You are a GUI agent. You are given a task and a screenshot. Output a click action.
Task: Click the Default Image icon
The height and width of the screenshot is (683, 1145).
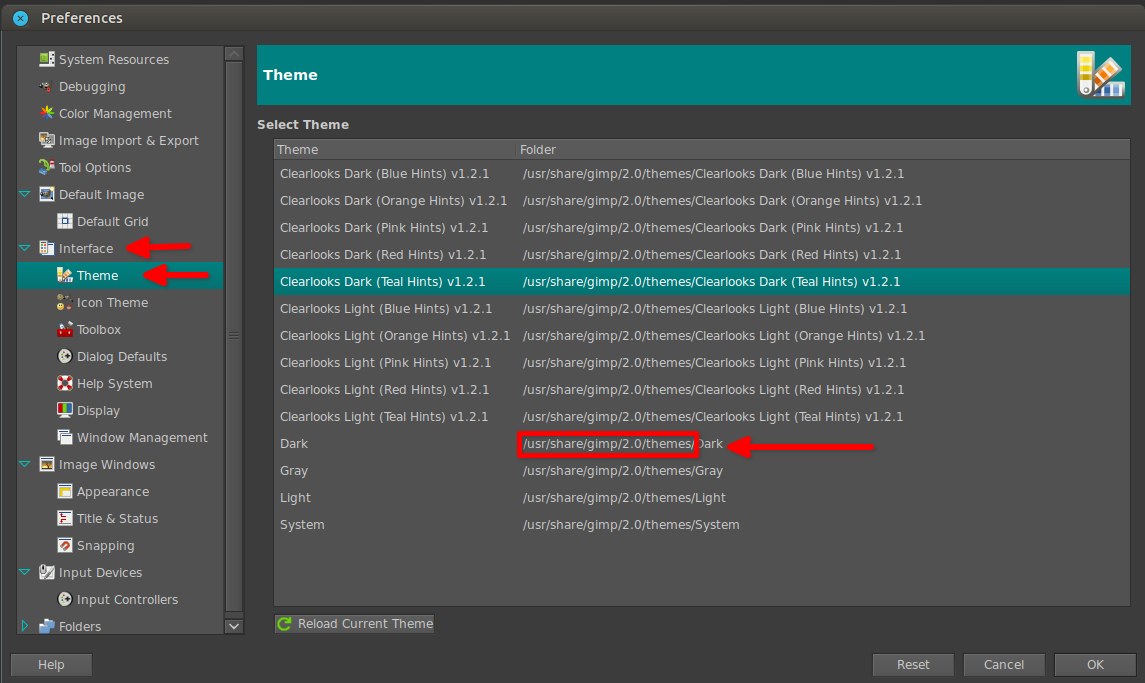47,194
